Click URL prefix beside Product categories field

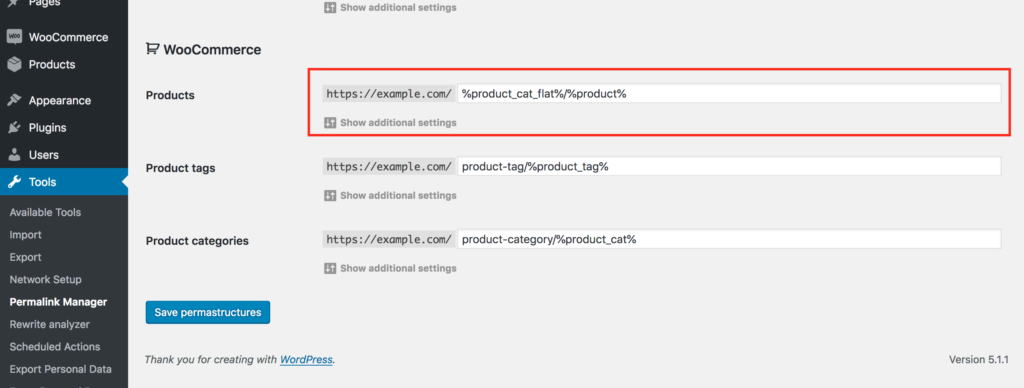tap(389, 240)
